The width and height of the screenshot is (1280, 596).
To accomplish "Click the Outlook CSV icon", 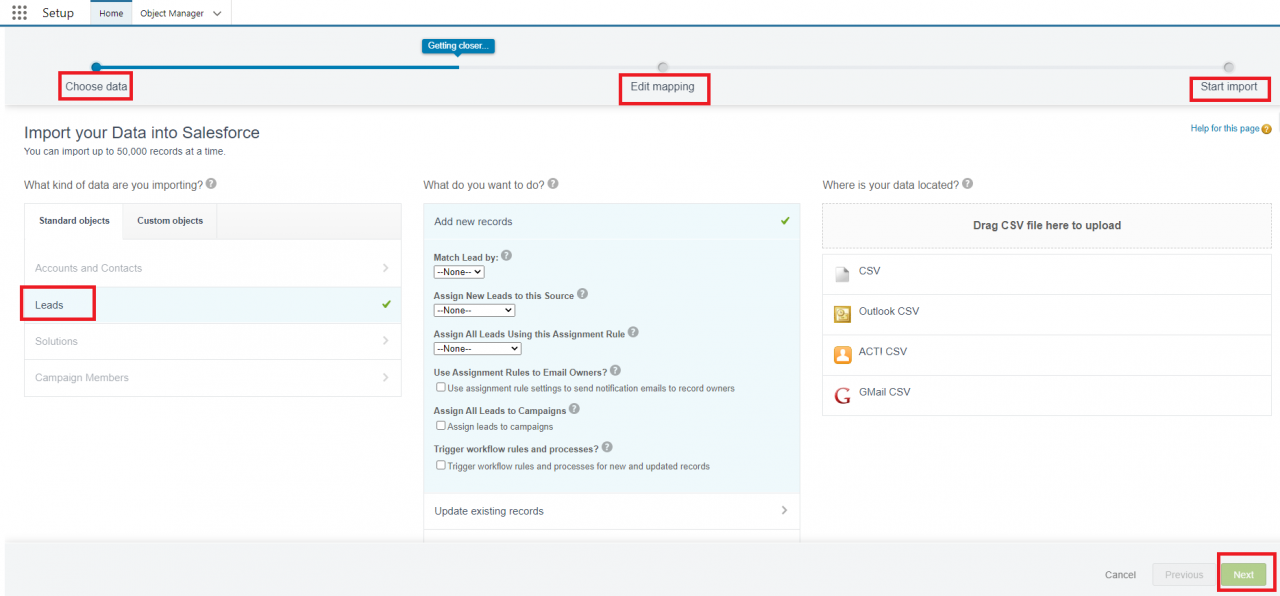I will pyautogui.click(x=842, y=314).
